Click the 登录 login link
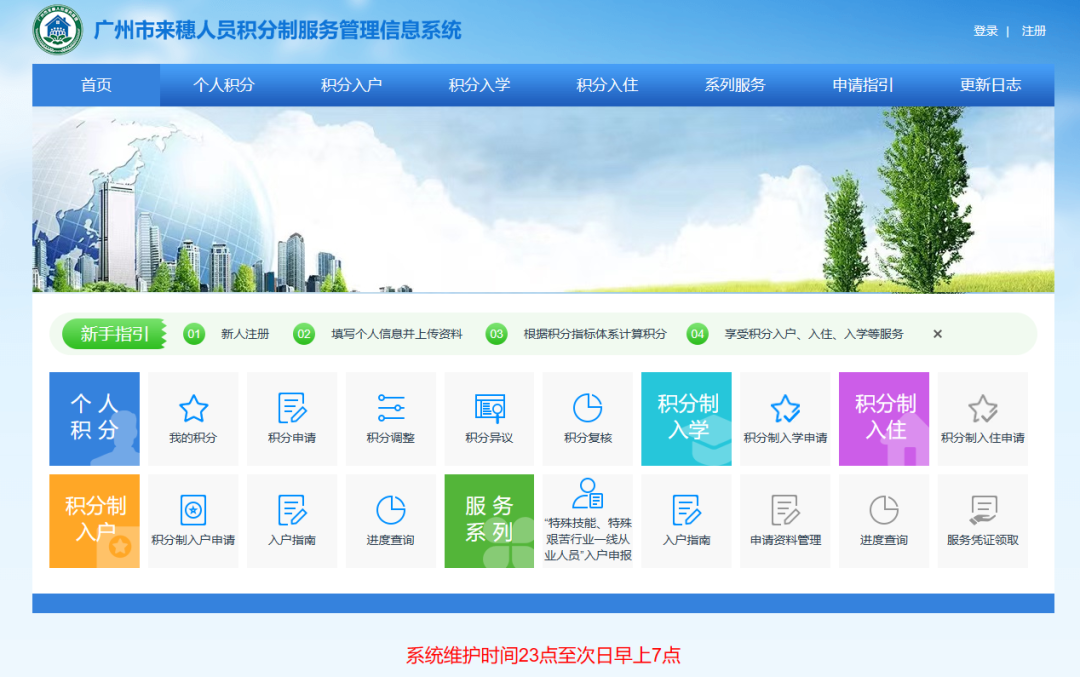1080x677 pixels. coord(985,30)
